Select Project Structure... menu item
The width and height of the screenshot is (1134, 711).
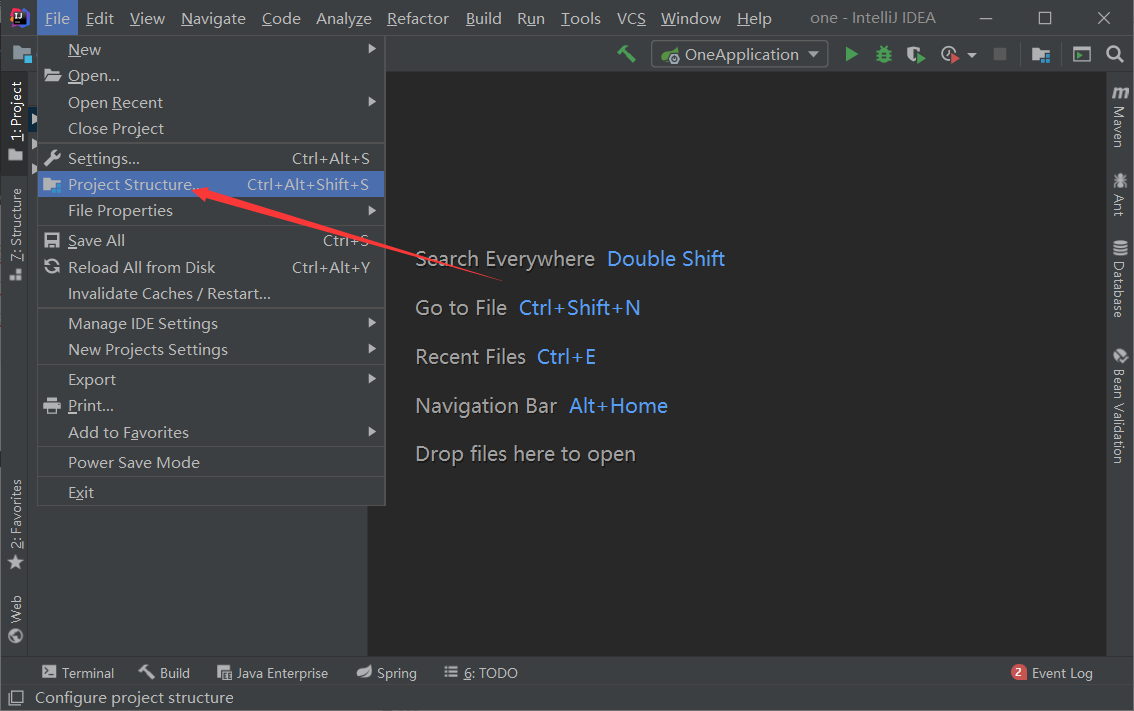pos(211,184)
